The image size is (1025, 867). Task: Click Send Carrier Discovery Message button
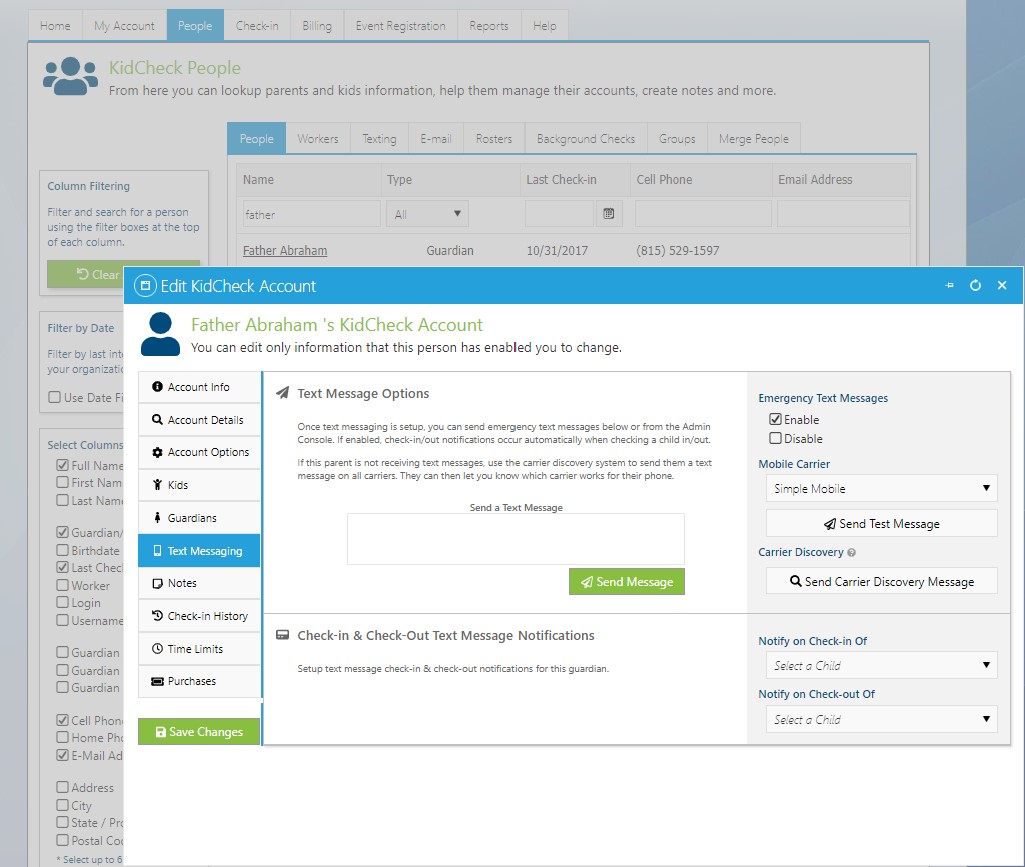coord(881,581)
